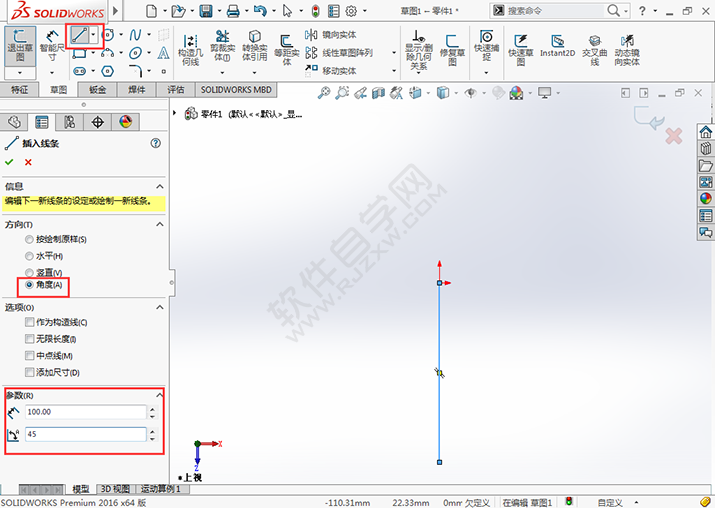Click the Undo icon
Viewport: 715px width, 508px height.
[x=260, y=10]
